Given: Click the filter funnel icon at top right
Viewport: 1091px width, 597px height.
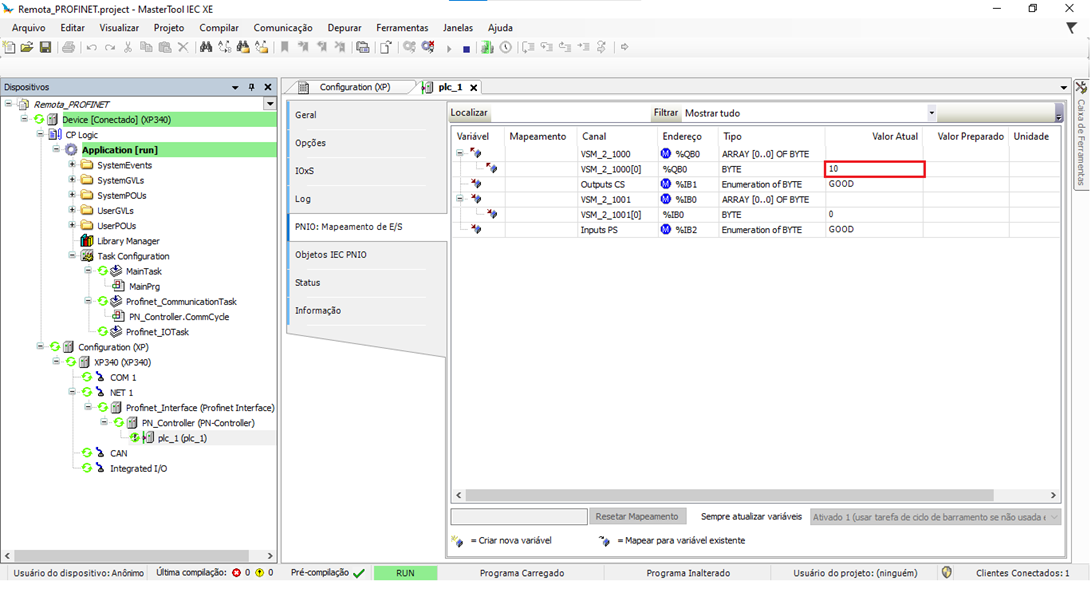Looking at the screenshot, I should (1071, 28).
